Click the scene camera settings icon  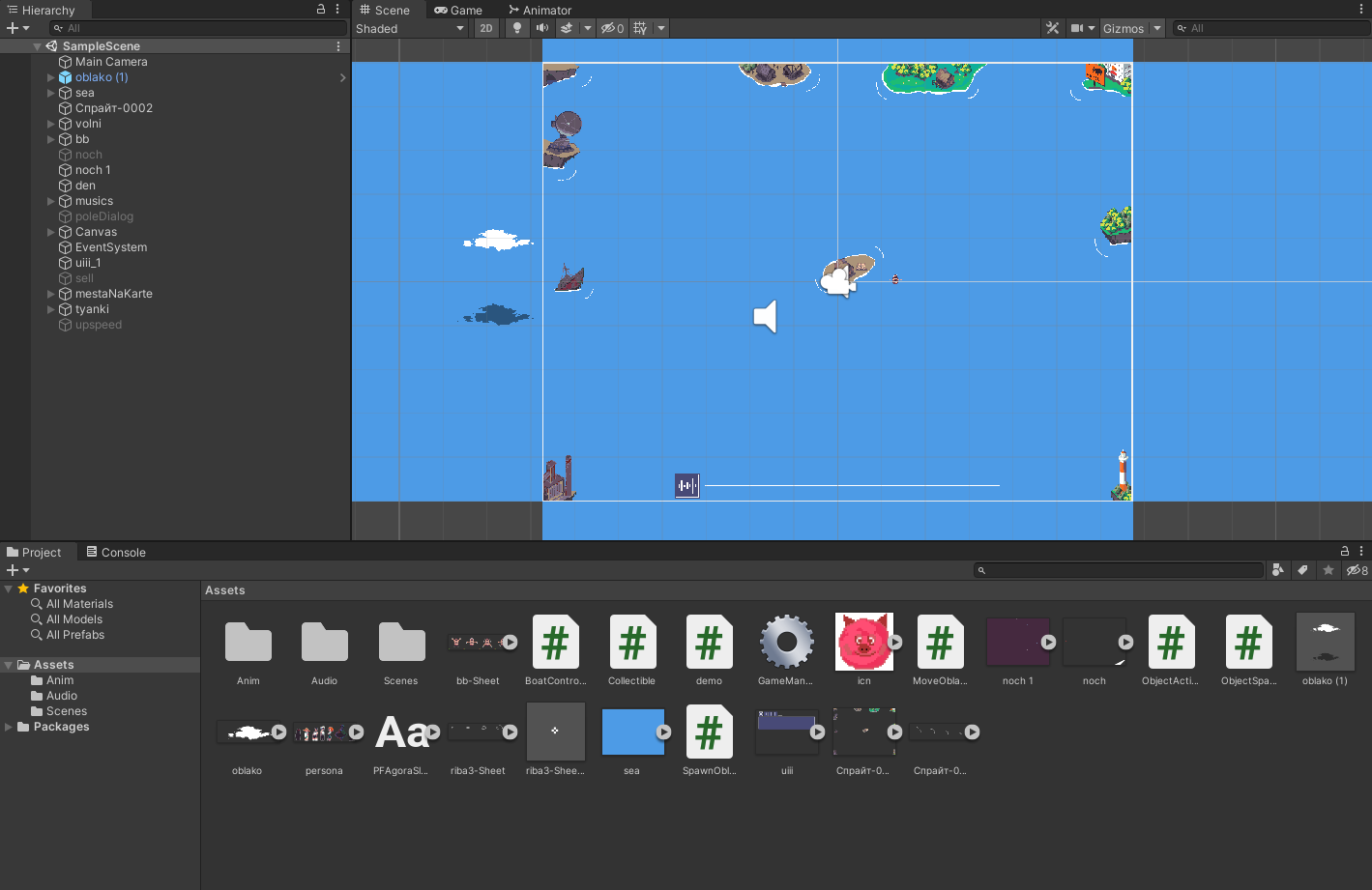tap(1077, 28)
